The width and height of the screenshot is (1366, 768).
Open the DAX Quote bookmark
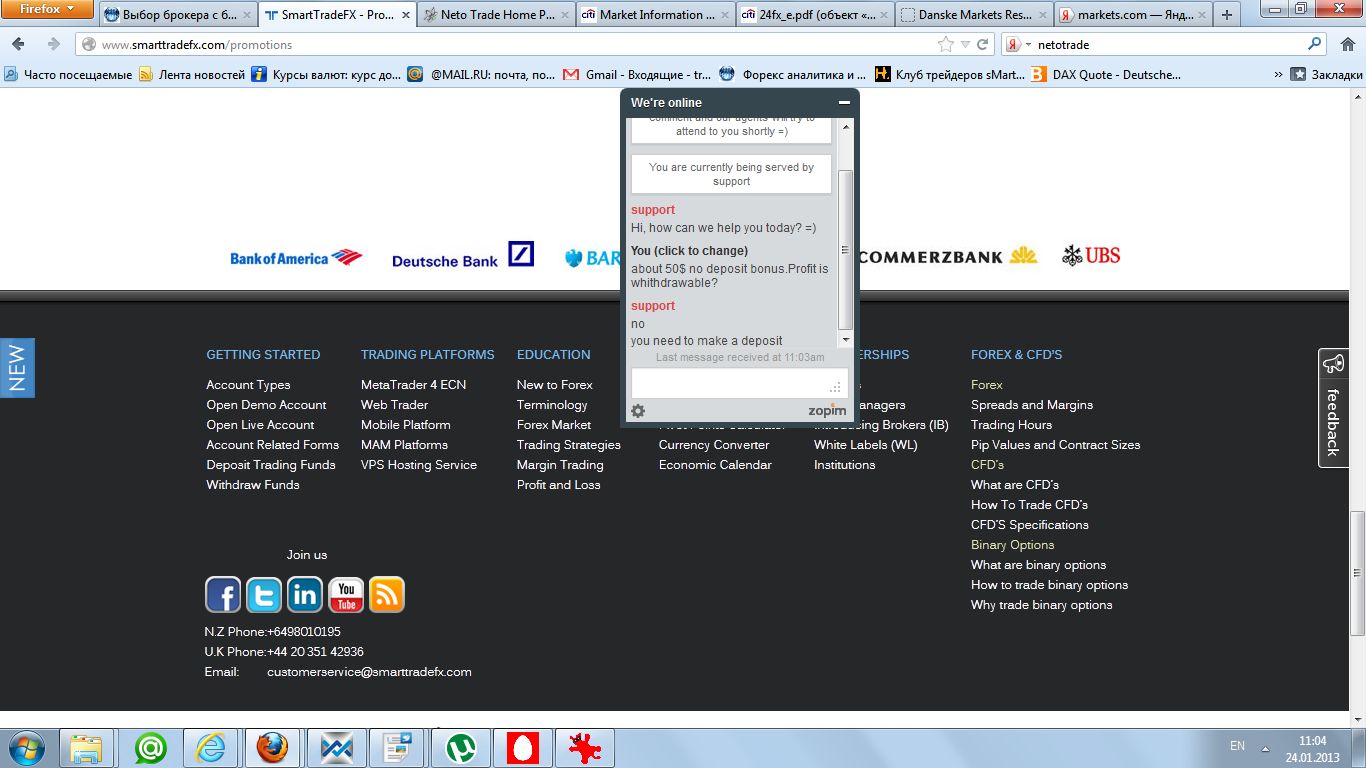pos(1106,74)
